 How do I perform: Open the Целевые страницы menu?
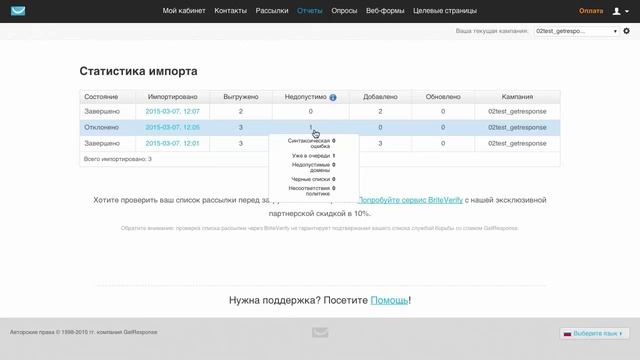[445, 11]
